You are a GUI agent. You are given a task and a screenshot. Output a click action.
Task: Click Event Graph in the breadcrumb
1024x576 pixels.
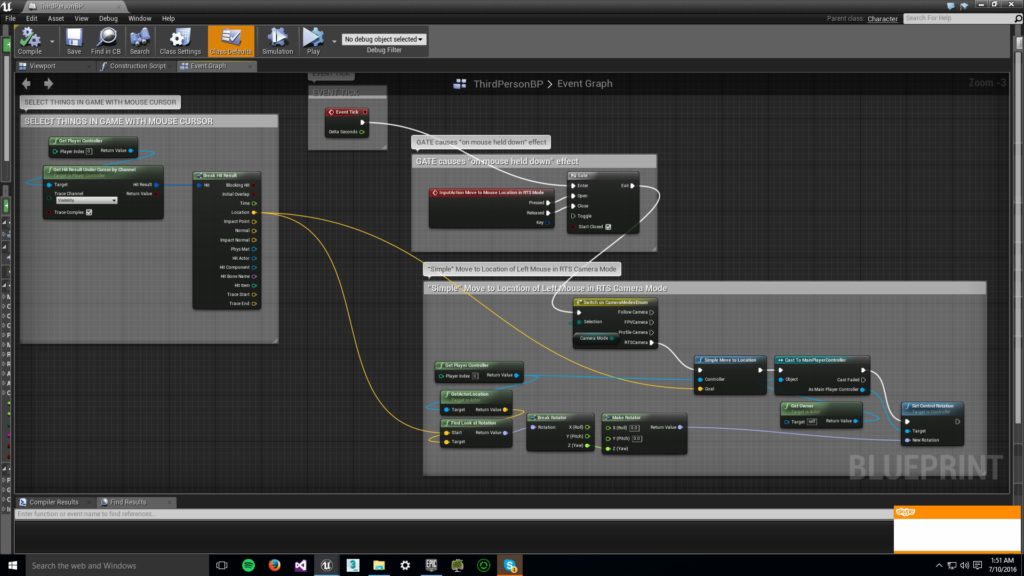pyautogui.click(x=584, y=84)
